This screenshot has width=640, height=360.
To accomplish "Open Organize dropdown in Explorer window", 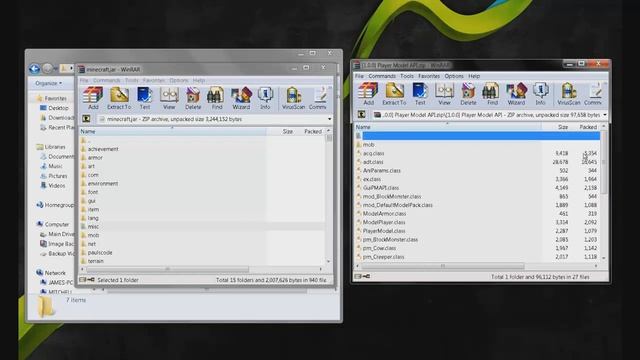I will (x=49, y=83).
